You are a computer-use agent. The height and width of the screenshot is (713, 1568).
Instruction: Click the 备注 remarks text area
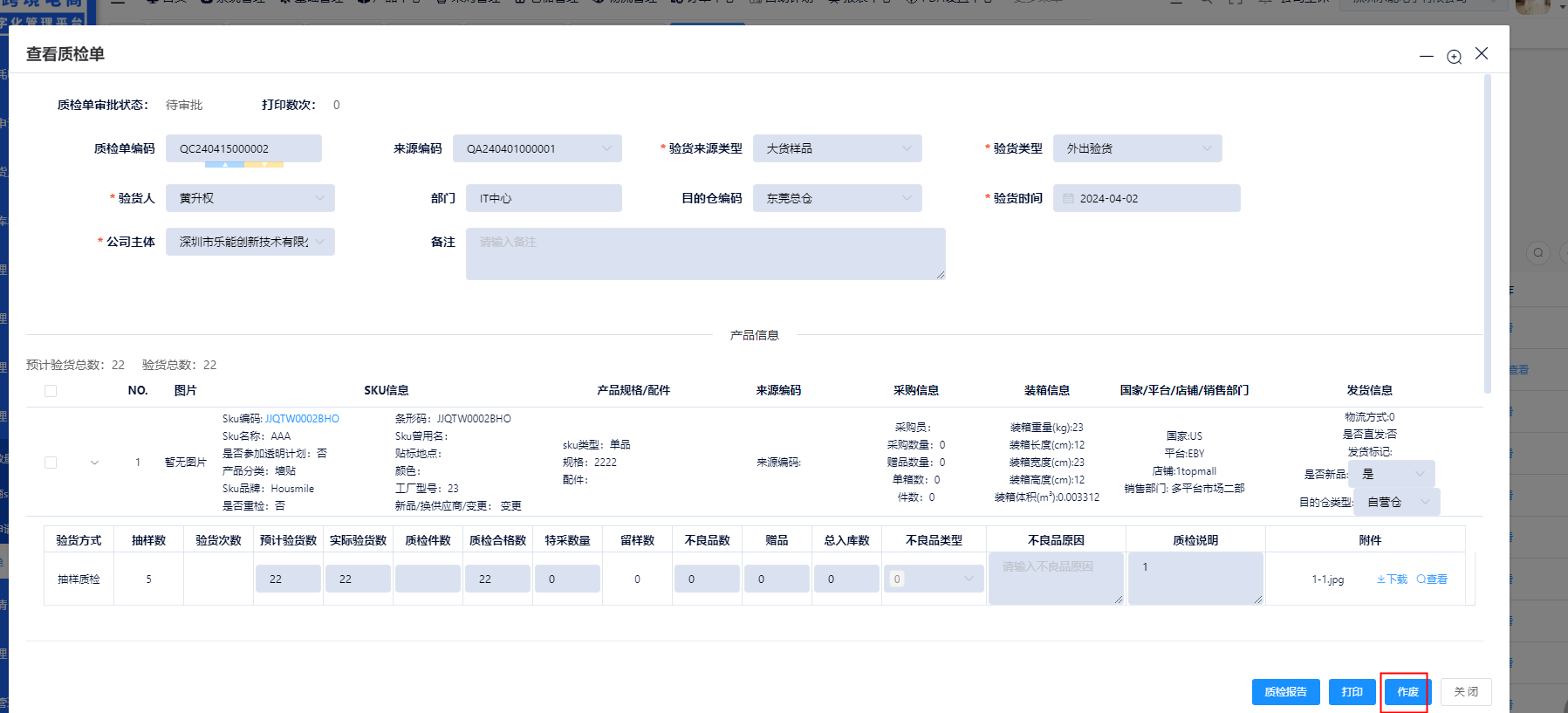click(705, 254)
